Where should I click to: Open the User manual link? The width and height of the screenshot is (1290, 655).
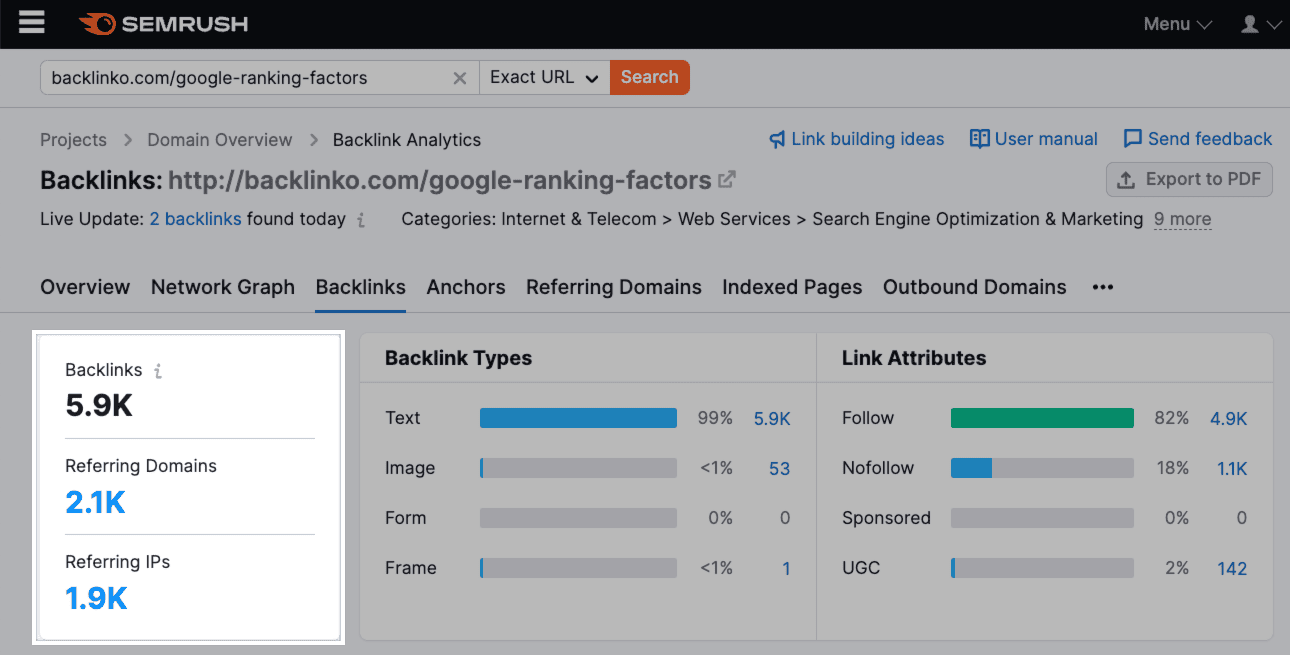tap(1034, 139)
